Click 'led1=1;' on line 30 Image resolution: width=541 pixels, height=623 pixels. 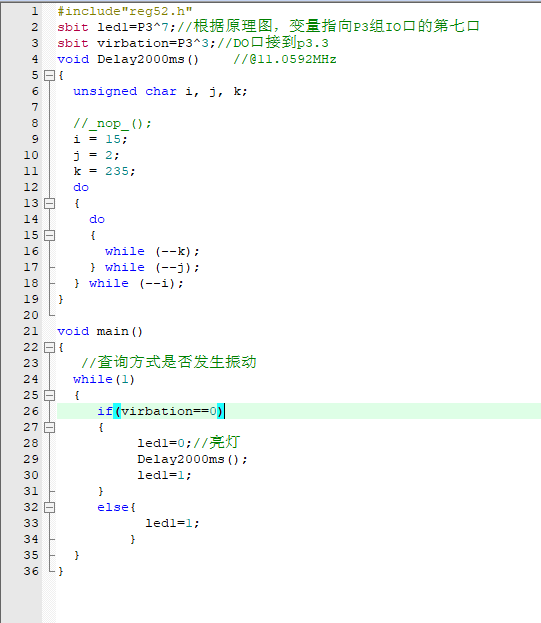[164, 475]
